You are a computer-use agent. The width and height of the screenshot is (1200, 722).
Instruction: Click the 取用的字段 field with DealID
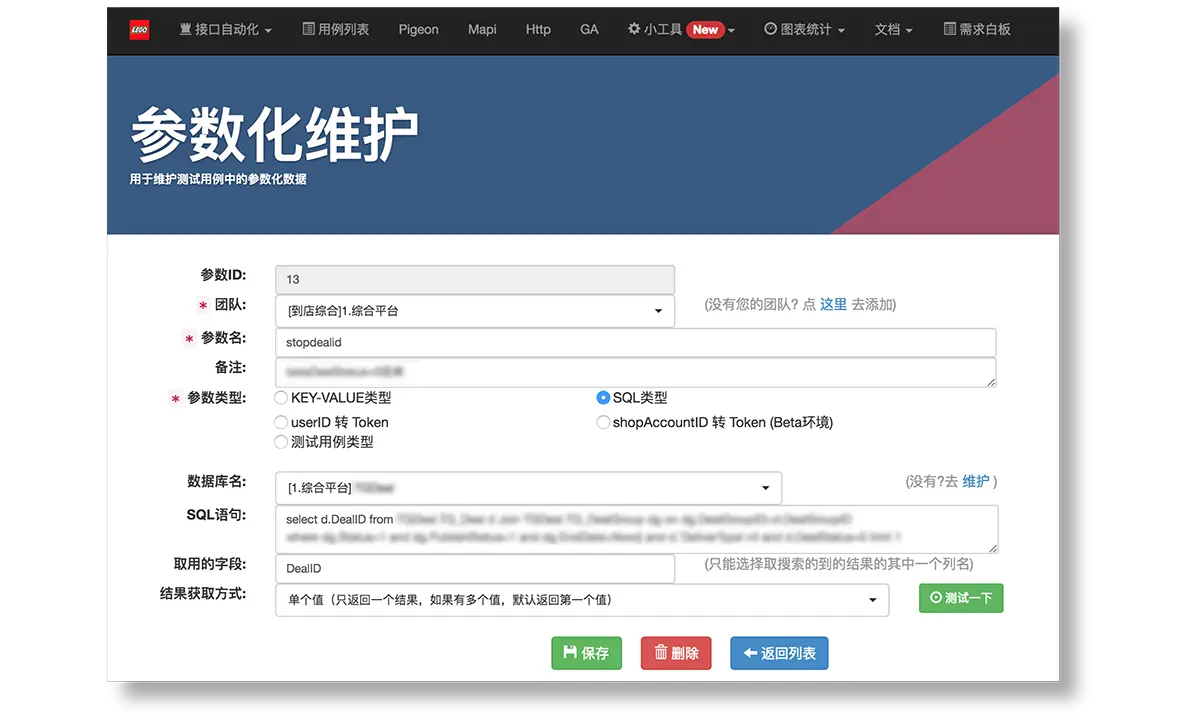(475, 568)
